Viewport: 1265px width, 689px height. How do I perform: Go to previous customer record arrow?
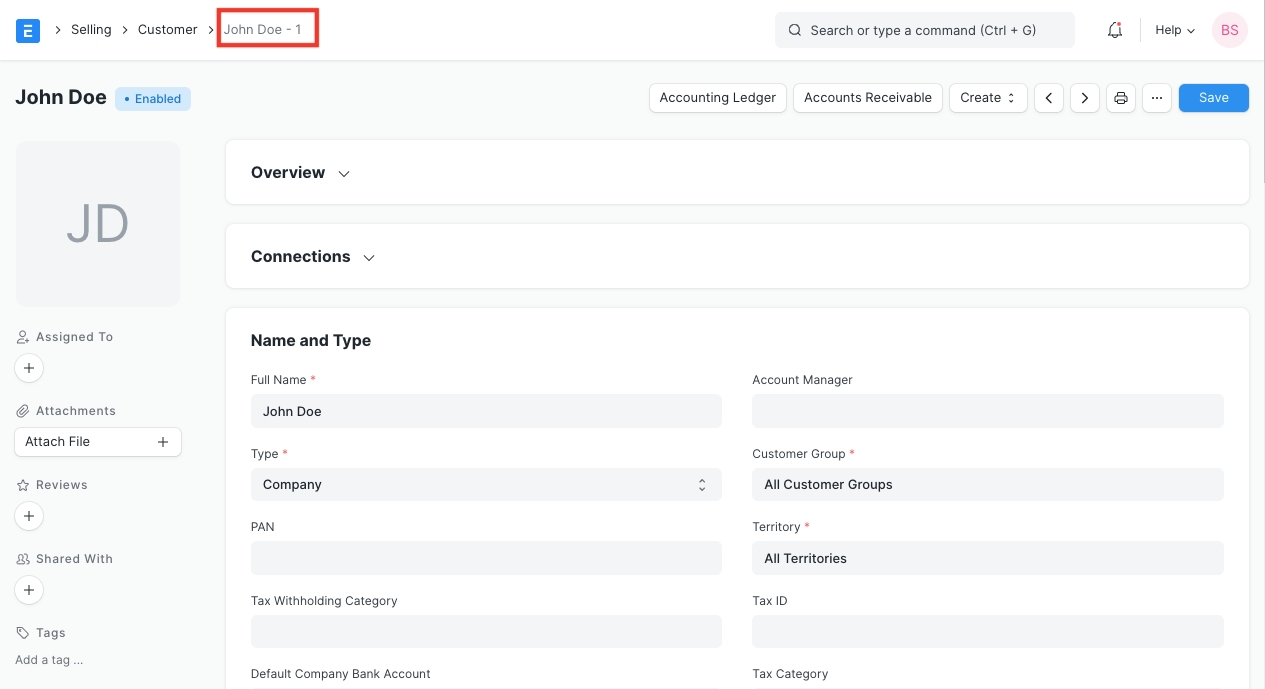click(x=1048, y=98)
